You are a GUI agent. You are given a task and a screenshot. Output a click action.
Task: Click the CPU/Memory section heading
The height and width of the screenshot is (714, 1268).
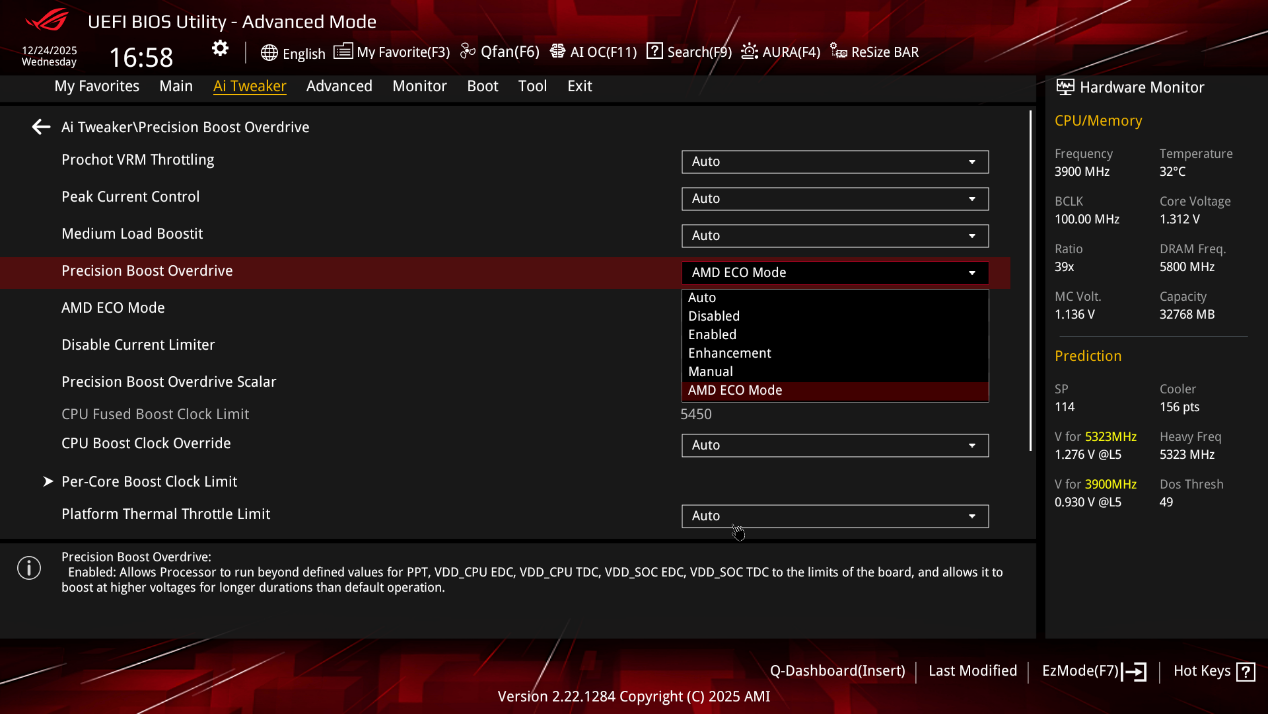pos(1098,121)
